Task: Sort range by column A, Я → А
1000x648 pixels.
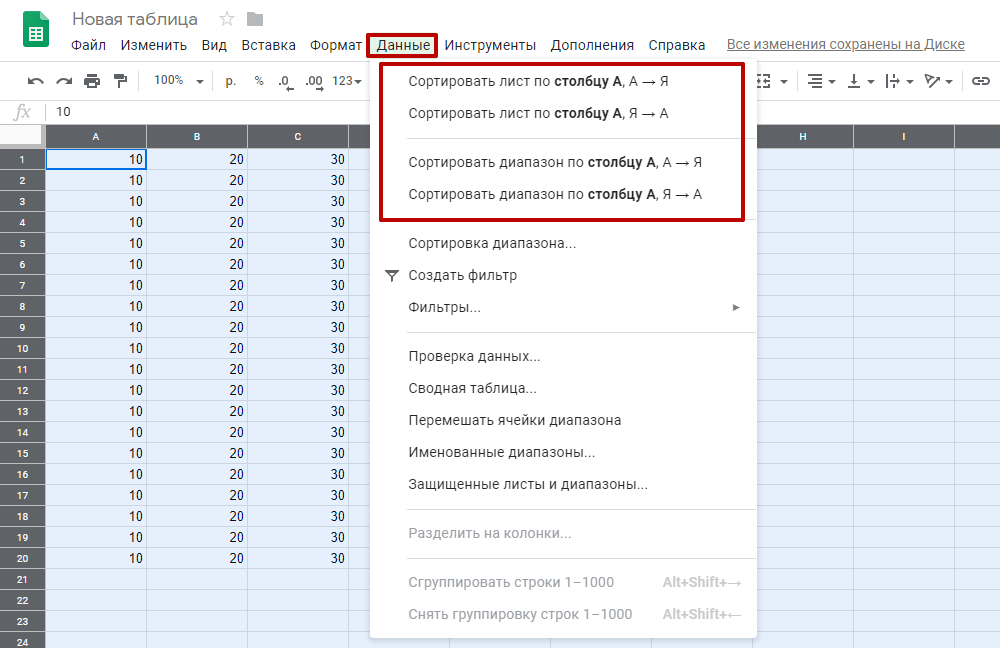Action: tap(563, 194)
